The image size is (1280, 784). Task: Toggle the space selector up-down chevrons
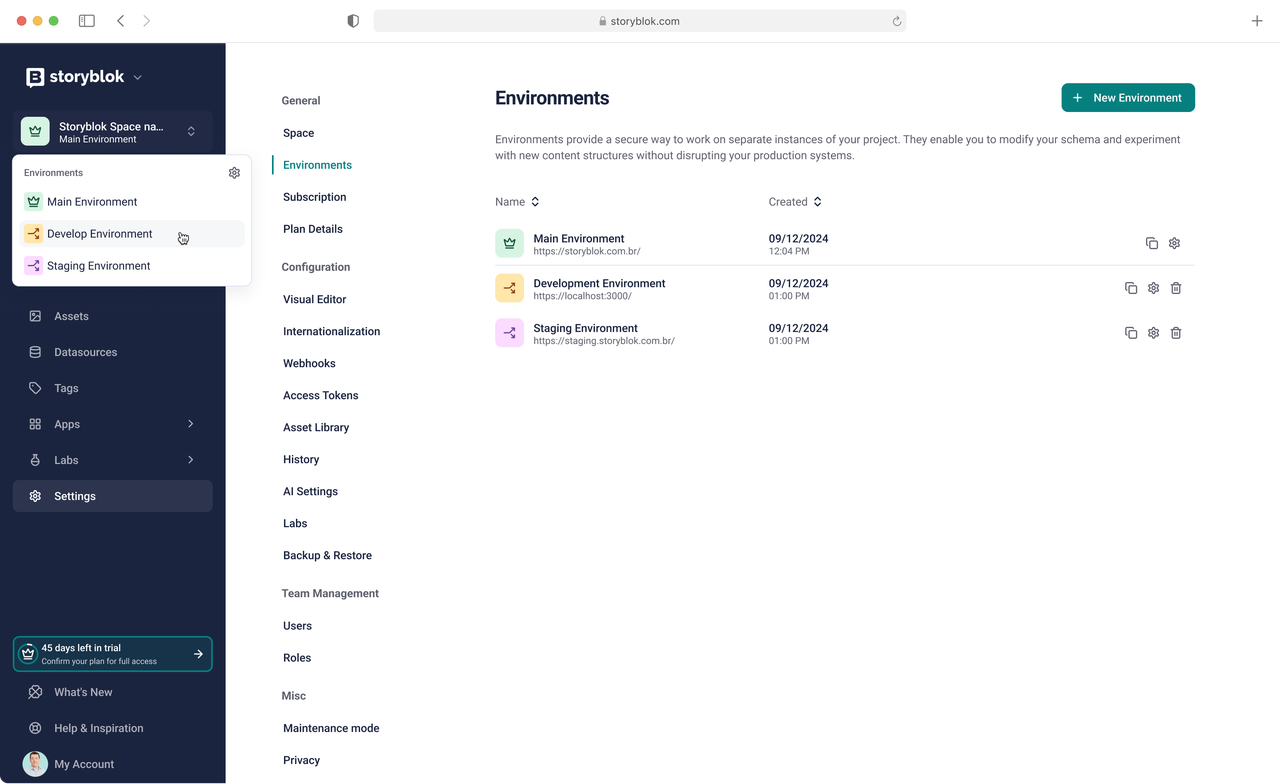pos(191,131)
